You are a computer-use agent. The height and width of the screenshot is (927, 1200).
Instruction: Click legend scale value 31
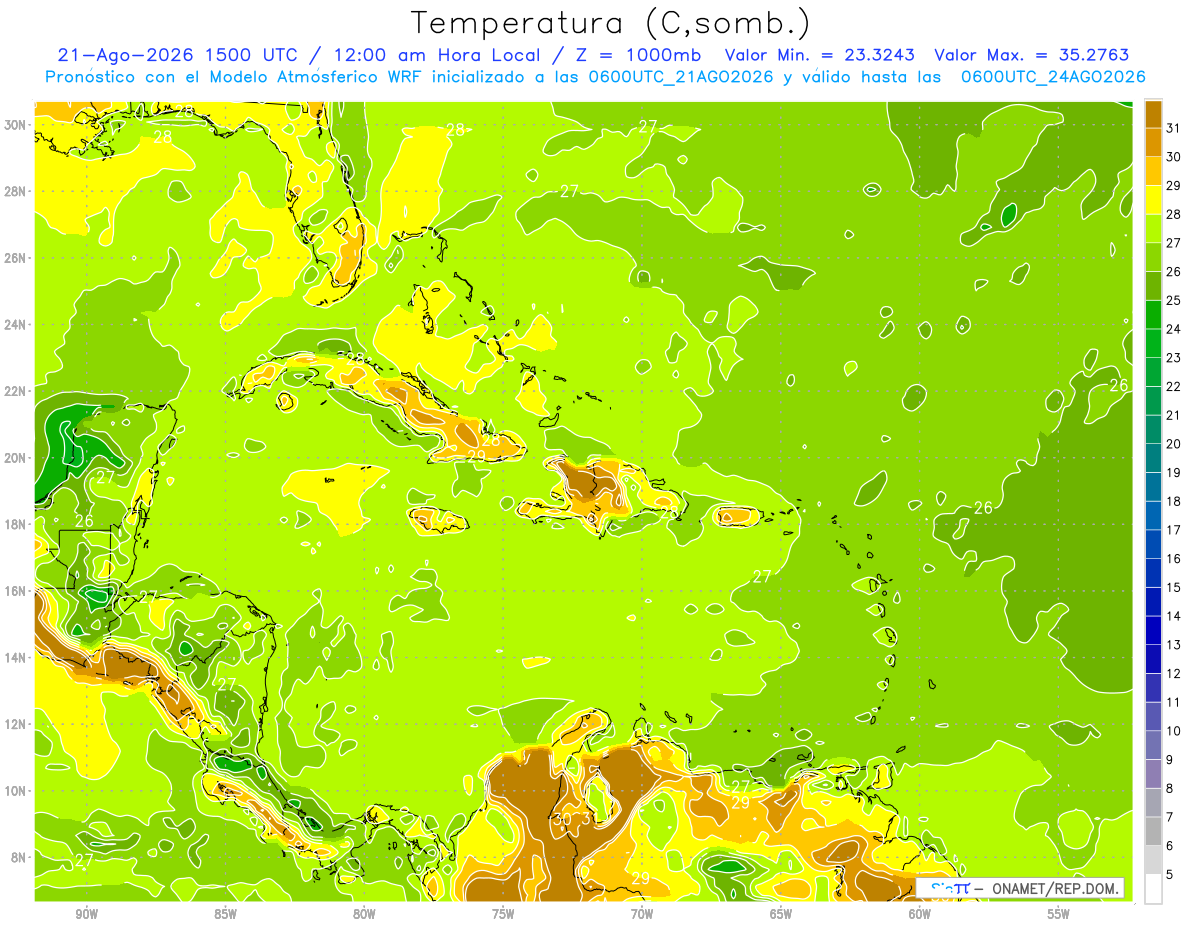tap(1174, 128)
